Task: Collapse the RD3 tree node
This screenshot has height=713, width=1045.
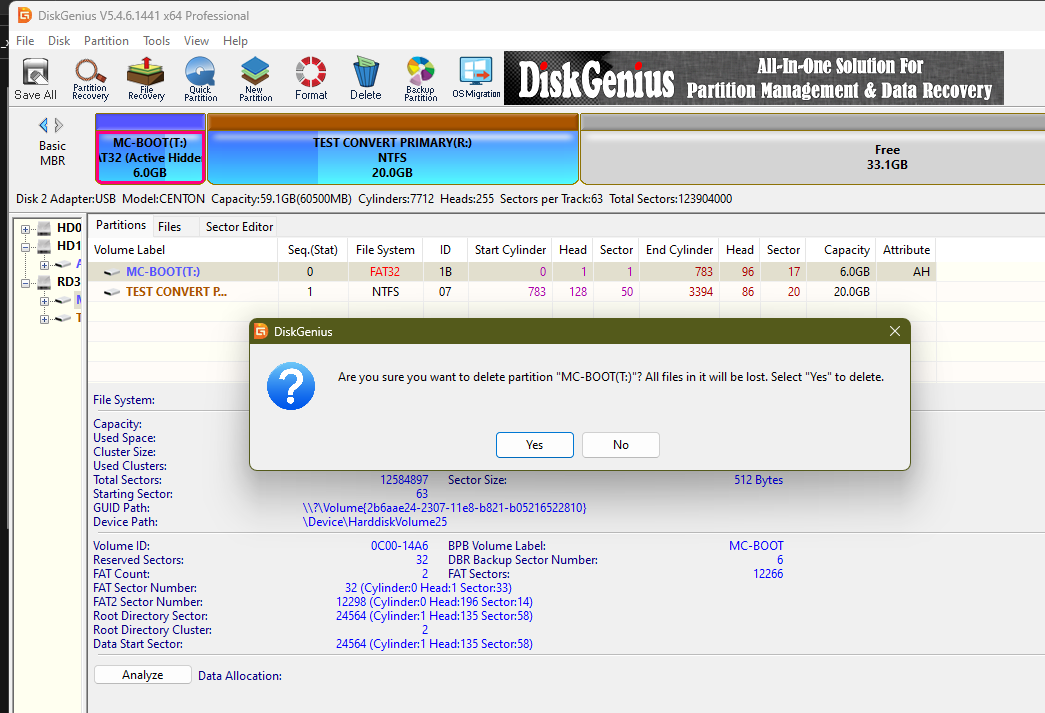Action: 25,283
